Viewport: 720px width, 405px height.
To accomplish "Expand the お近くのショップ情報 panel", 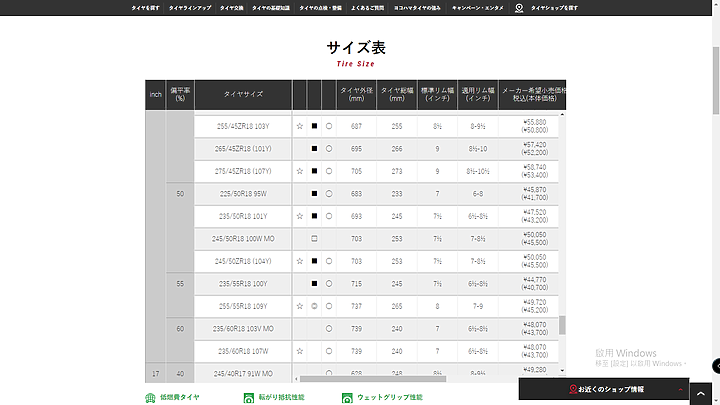I will 604,389.
